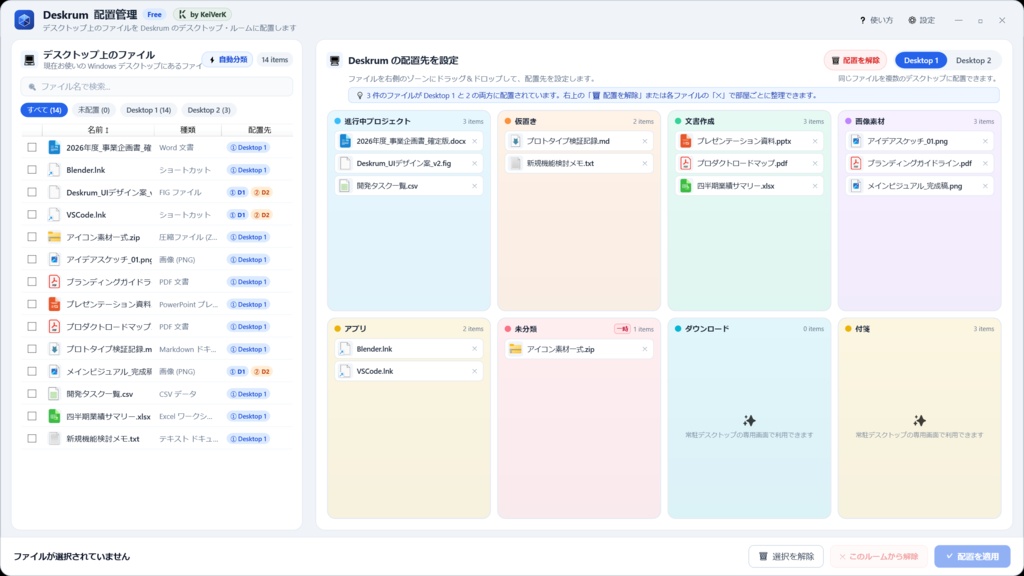Switch to the Desktop 1 room layout
Image resolution: width=1024 pixels, height=576 pixels.
pos(921,60)
